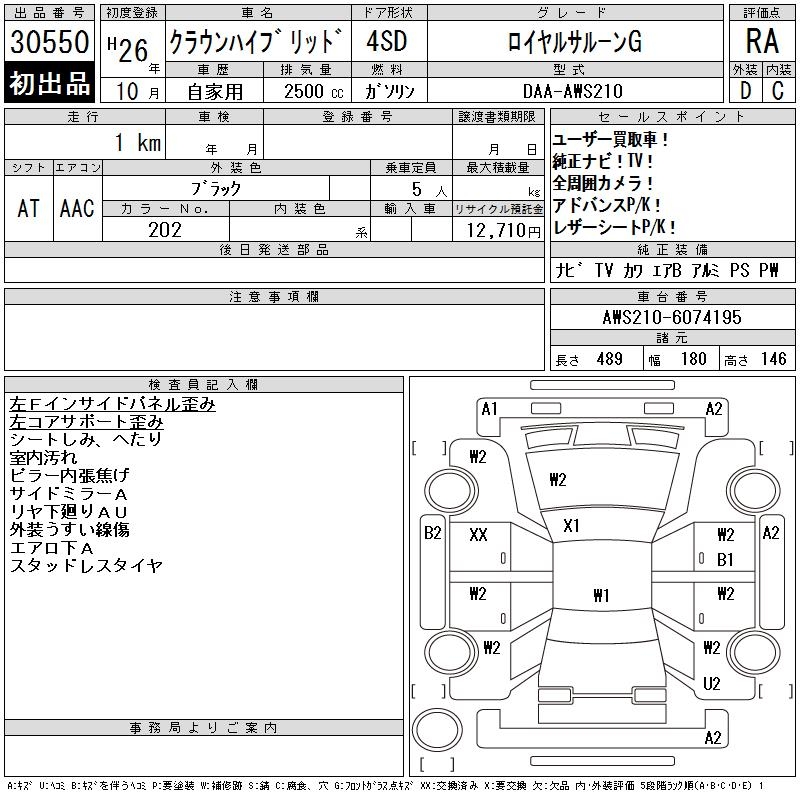
Task: Click A1 mark on front bumper diagram
Action: pyautogui.click(x=489, y=409)
